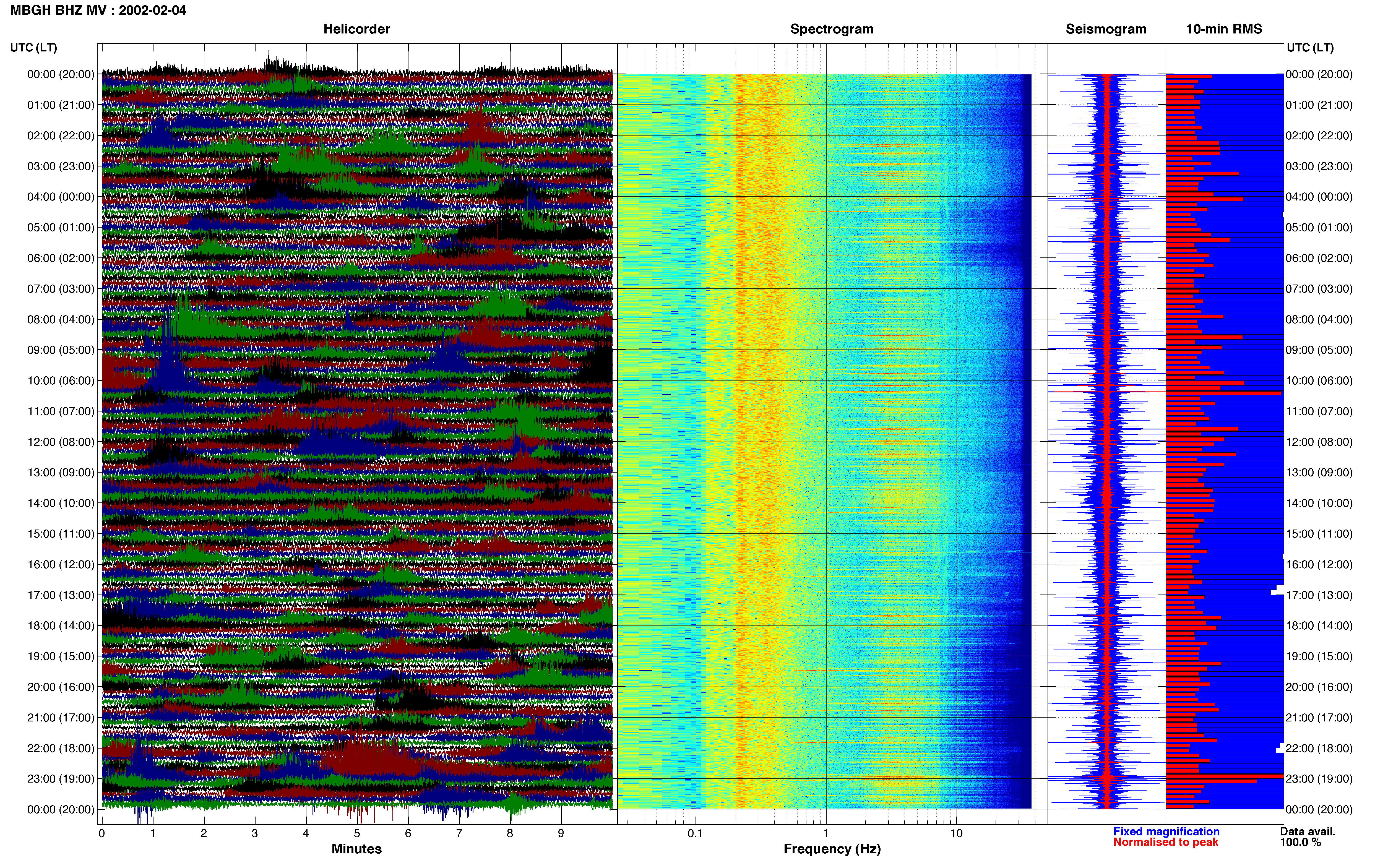Click the blue 'Fixed magnification' legend text
This screenshot has height=868, width=1388.
(1166, 831)
